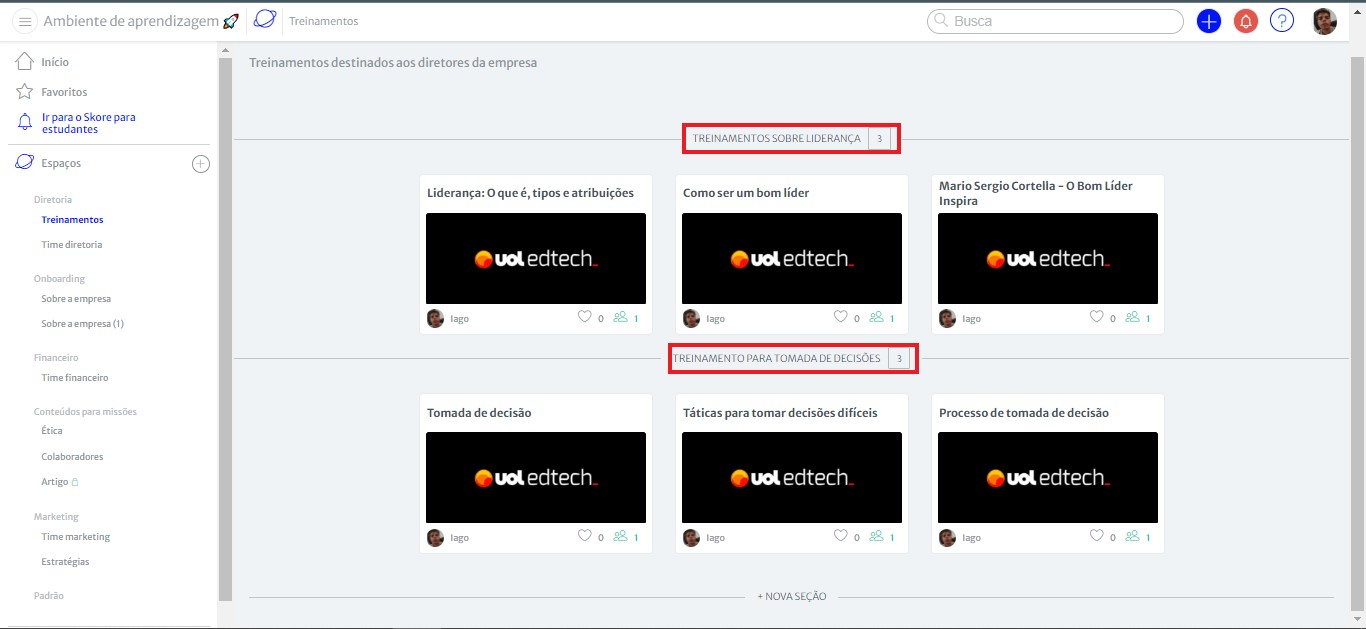Screen dimensions: 1366x629
Task: Click Iago avatar on Como ser um bom líder
Action: (691, 319)
